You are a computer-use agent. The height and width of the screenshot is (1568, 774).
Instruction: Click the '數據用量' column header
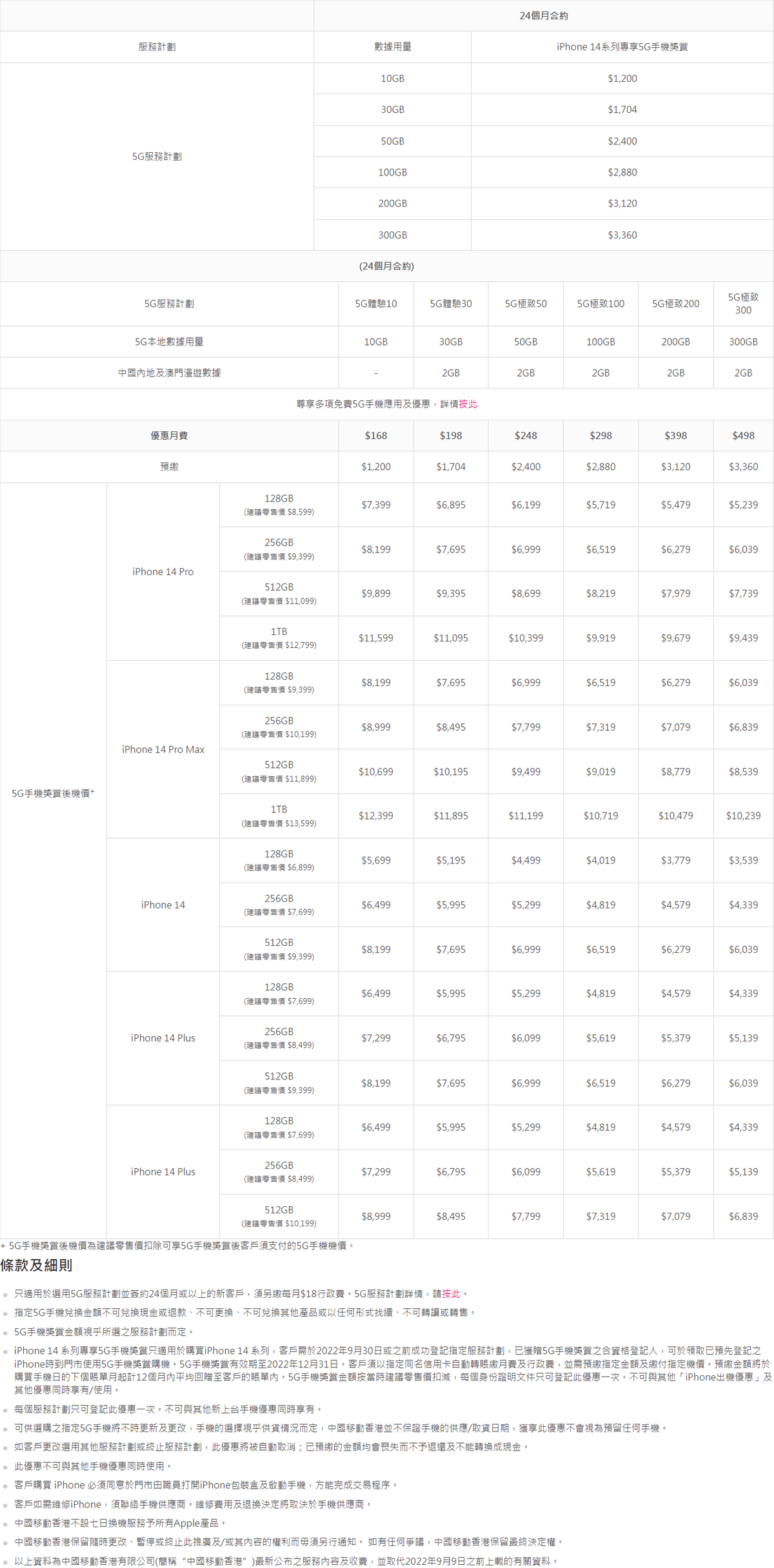[392, 47]
